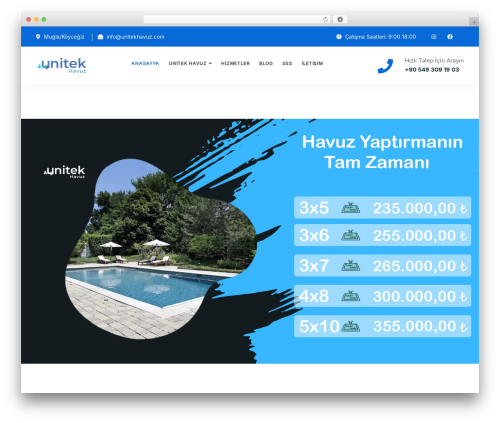500x423 pixels.
Task: Click the 255.000,00 ₺ price
Action: pyautogui.click(x=420, y=236)
